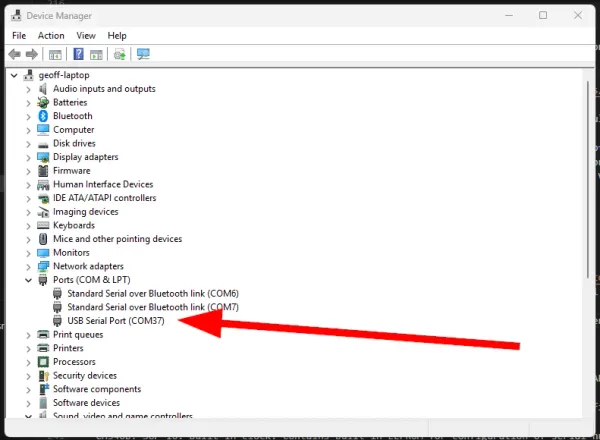Viewport: 600px width, 440px height.
Task: Expand the Audio inputs and outputs node
Action: (x=28, y=89)
